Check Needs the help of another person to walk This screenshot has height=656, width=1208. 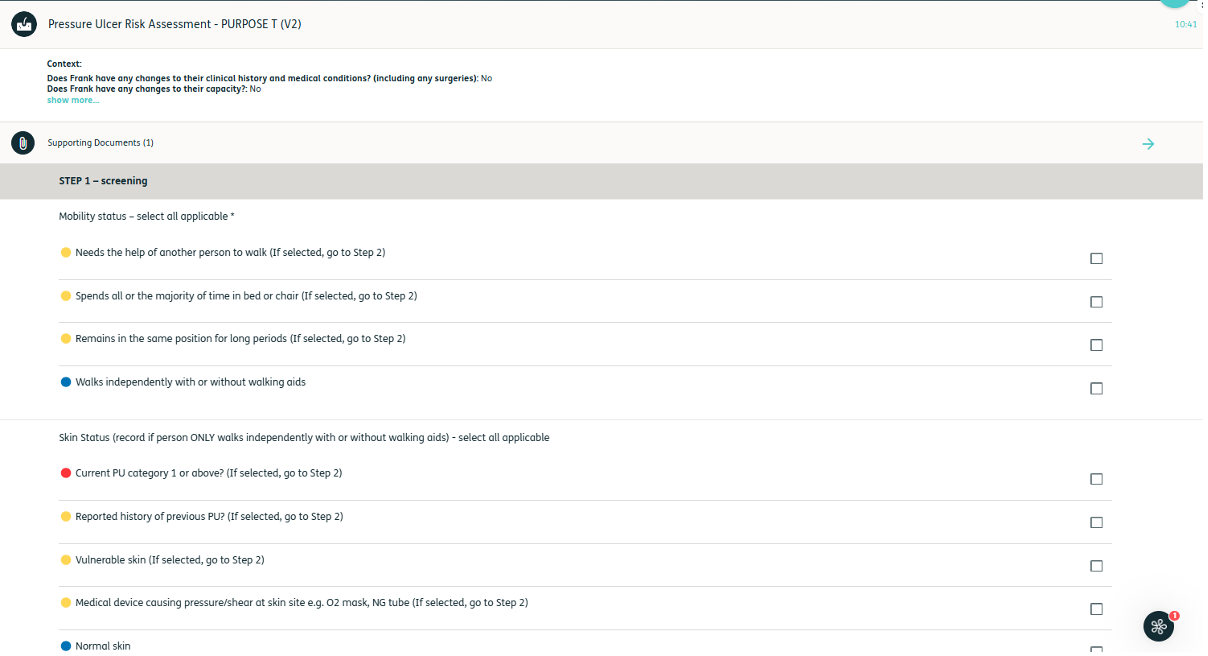coord(1096,258)
